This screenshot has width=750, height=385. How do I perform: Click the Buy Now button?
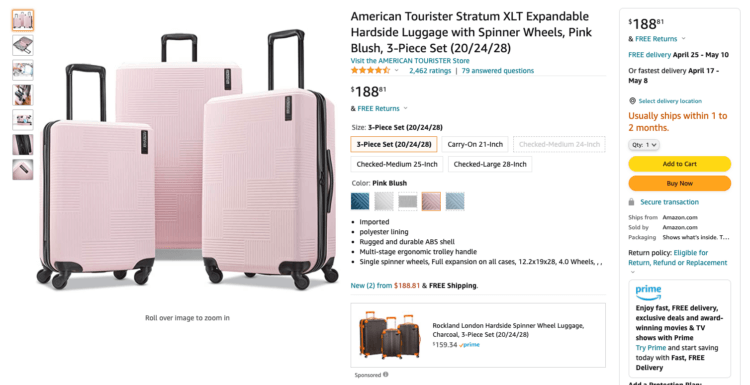pyautogui.click(x=680, y=183)
